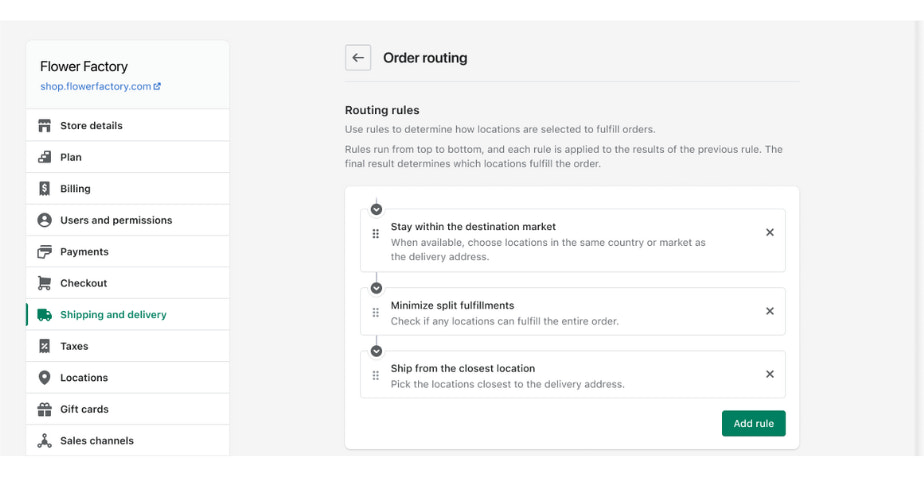This screenshot has height=485, width=924.
Task: Navigate to Taxes settings
Action: point(74,346)
